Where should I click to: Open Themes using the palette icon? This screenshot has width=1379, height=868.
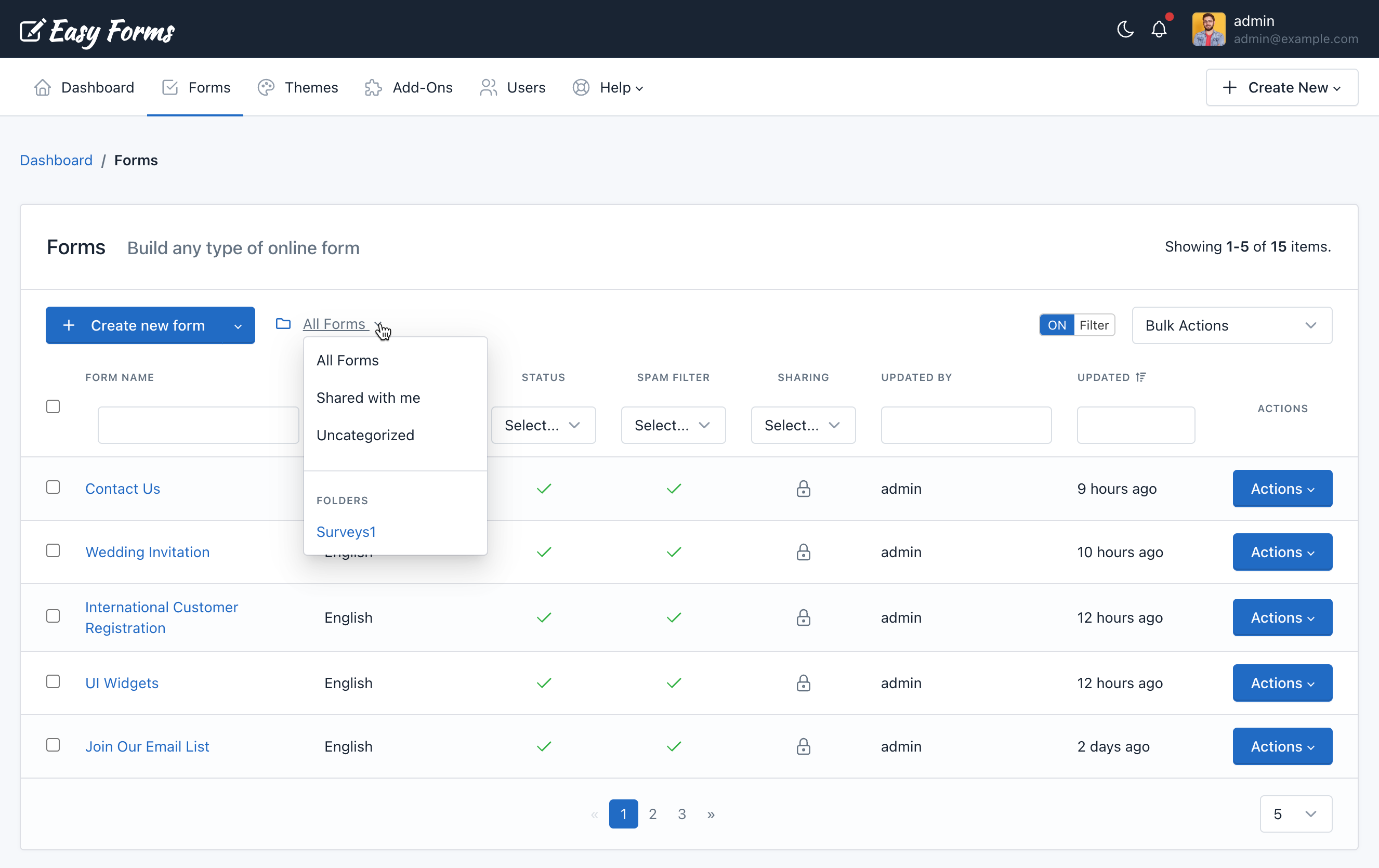click(266, 88)
